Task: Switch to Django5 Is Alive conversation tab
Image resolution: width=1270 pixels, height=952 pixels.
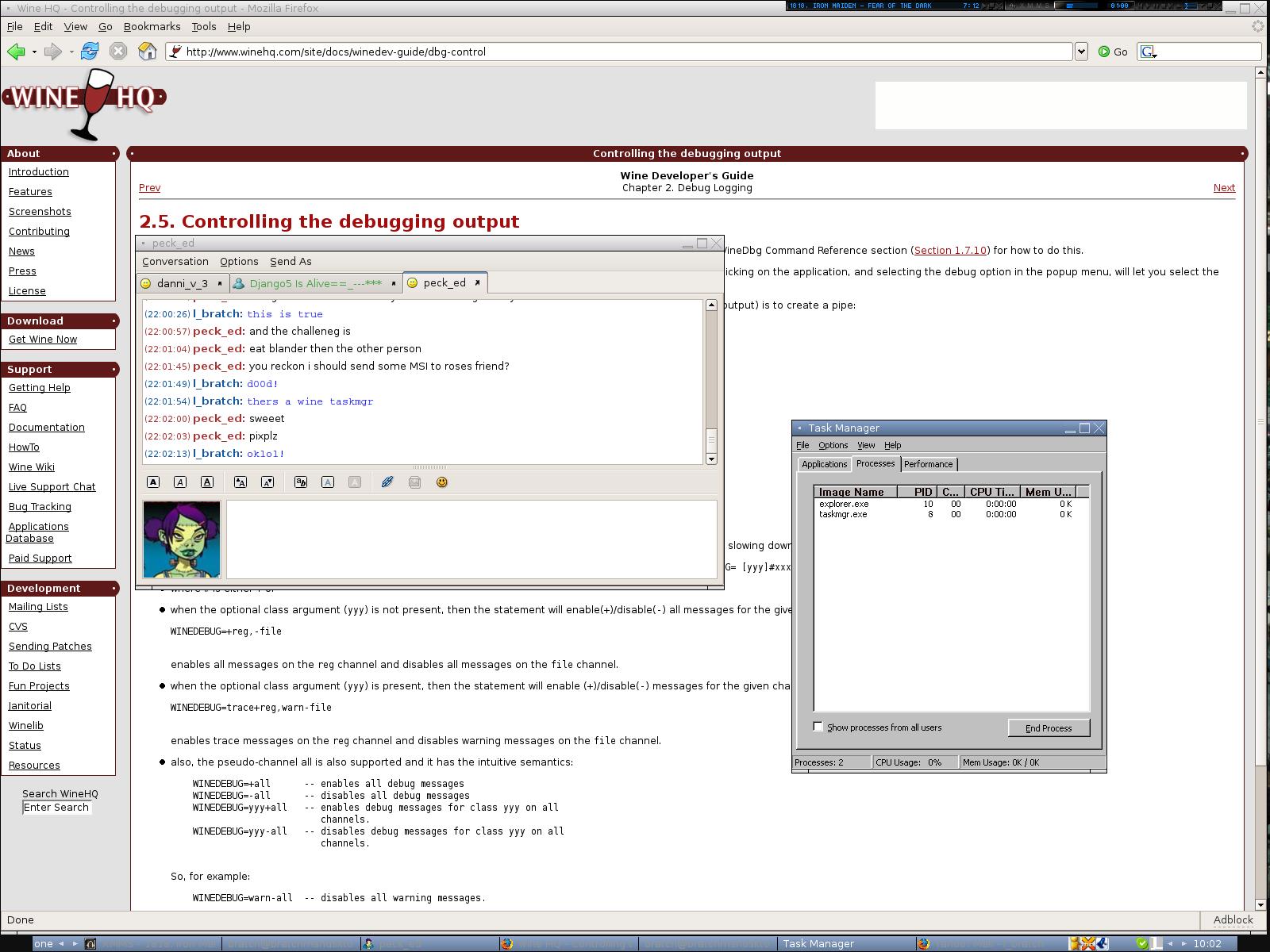Action: click(x=315, y=283)
